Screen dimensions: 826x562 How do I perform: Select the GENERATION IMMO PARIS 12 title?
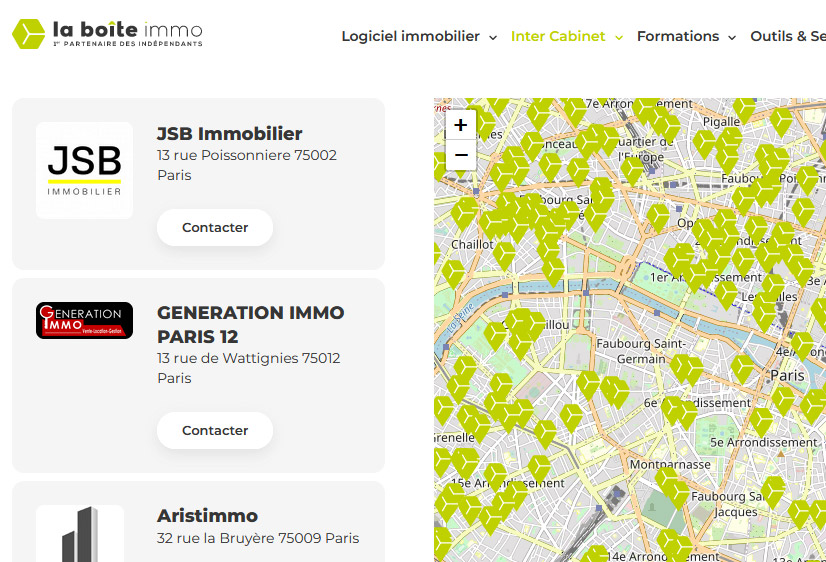click(251, 324)
